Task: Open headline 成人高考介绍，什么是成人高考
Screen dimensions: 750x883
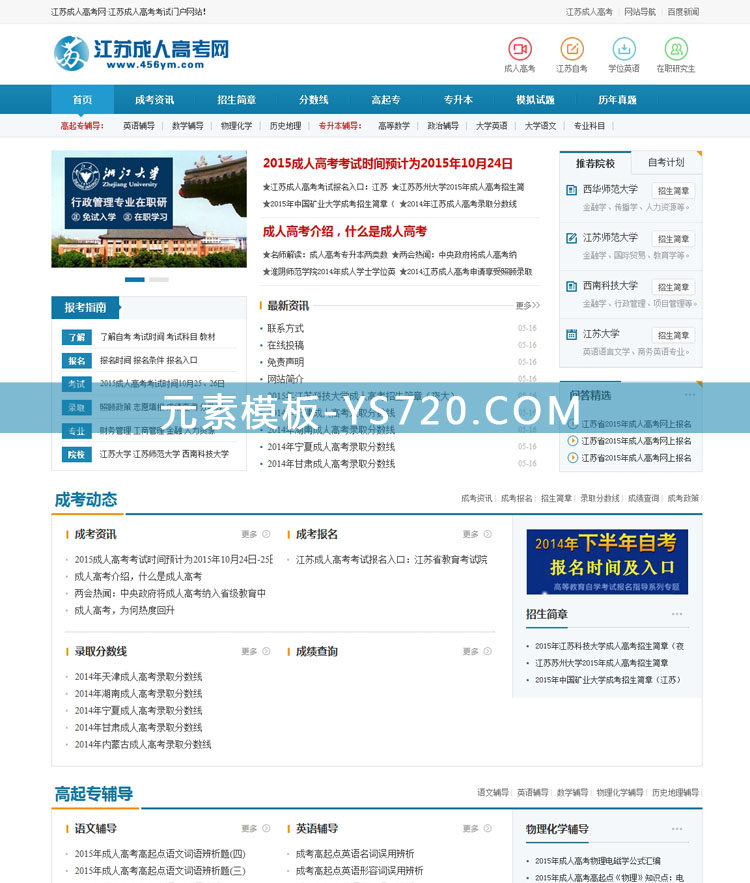Action: pos(345,231)
